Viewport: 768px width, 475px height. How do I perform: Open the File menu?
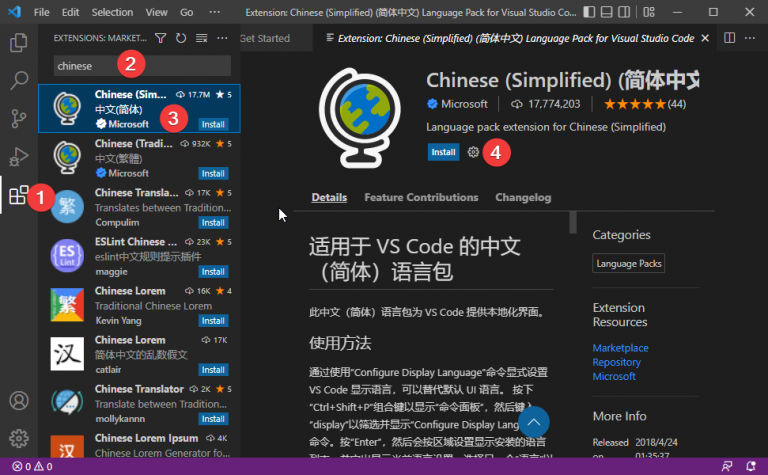tap(42, 12)
